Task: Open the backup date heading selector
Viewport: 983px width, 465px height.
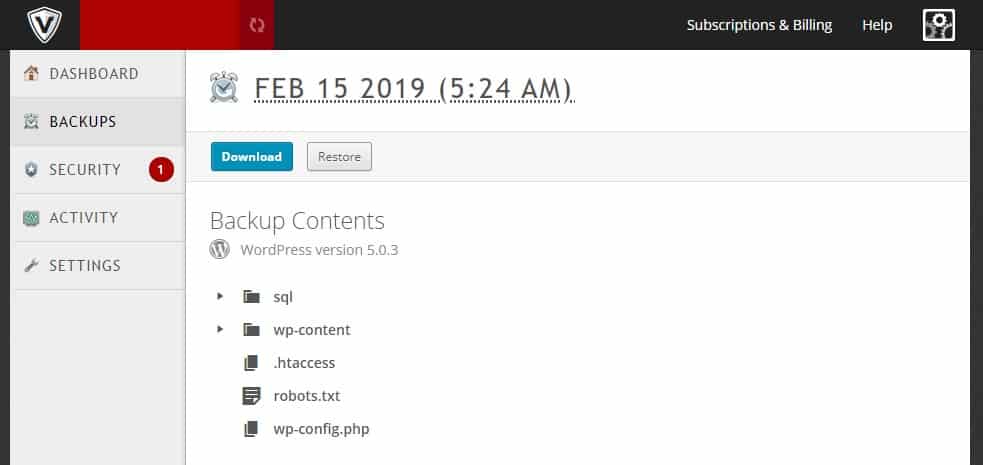Action: (x=414, y=89)
